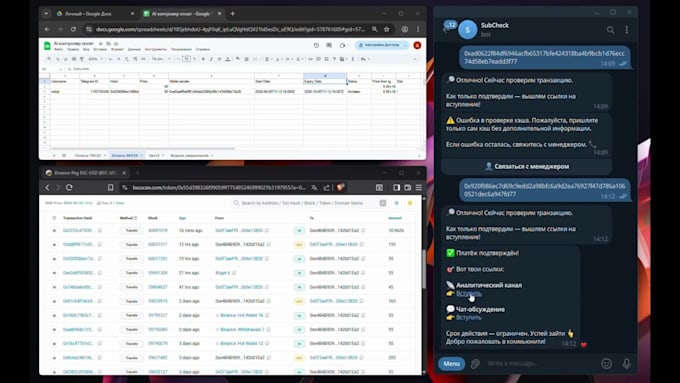Open the Menu button in Telegram
The height and width of the screenshot is (383, 680).
[x=451, y=363]
